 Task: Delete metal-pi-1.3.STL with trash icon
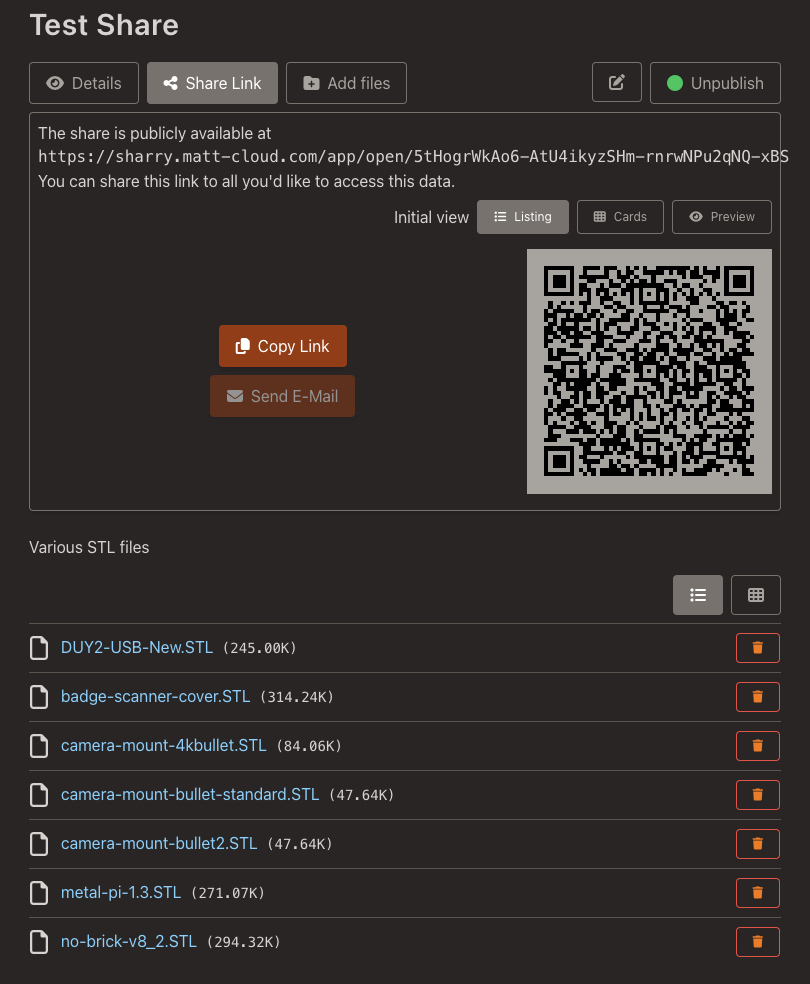coord(757,893)
